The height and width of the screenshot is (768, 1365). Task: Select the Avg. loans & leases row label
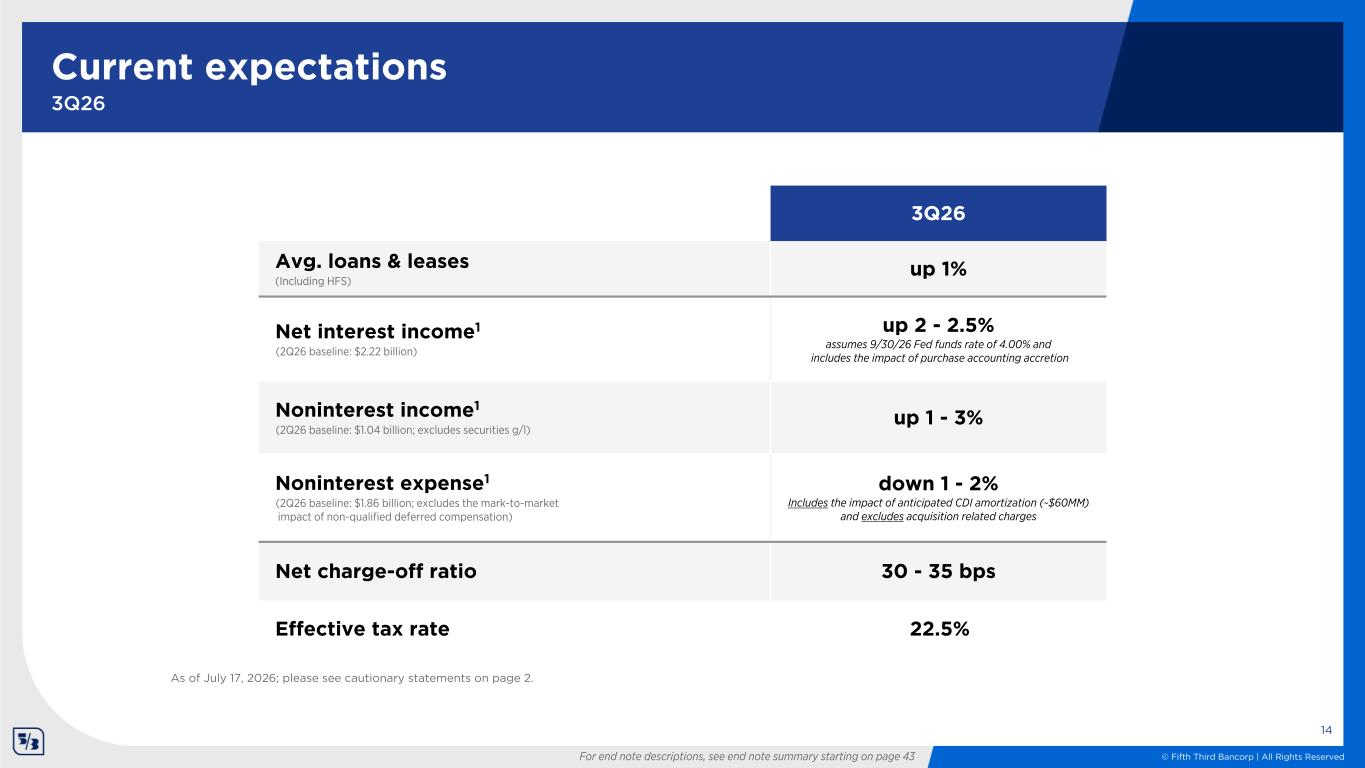(372, 261)
